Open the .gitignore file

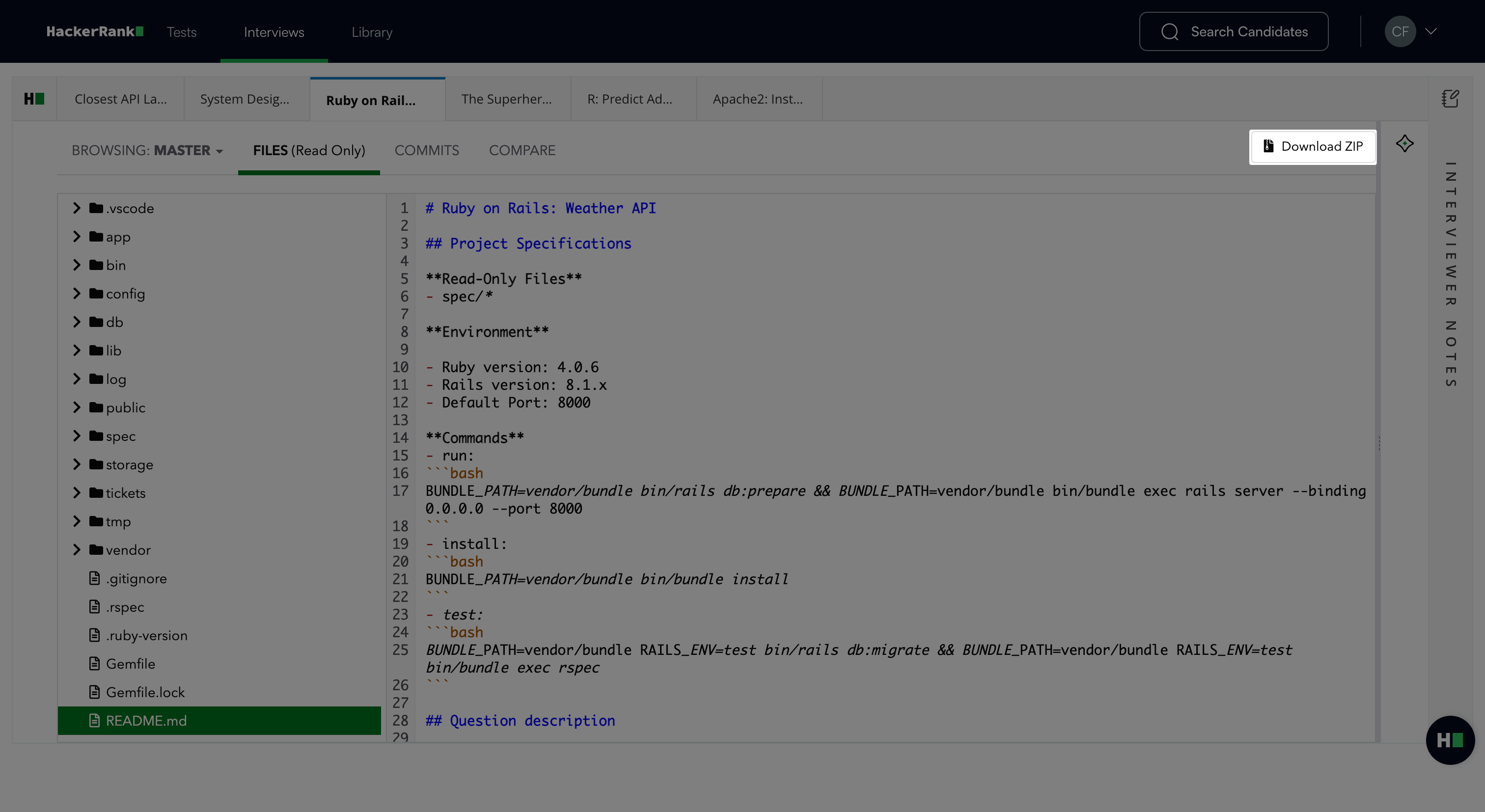220,578
